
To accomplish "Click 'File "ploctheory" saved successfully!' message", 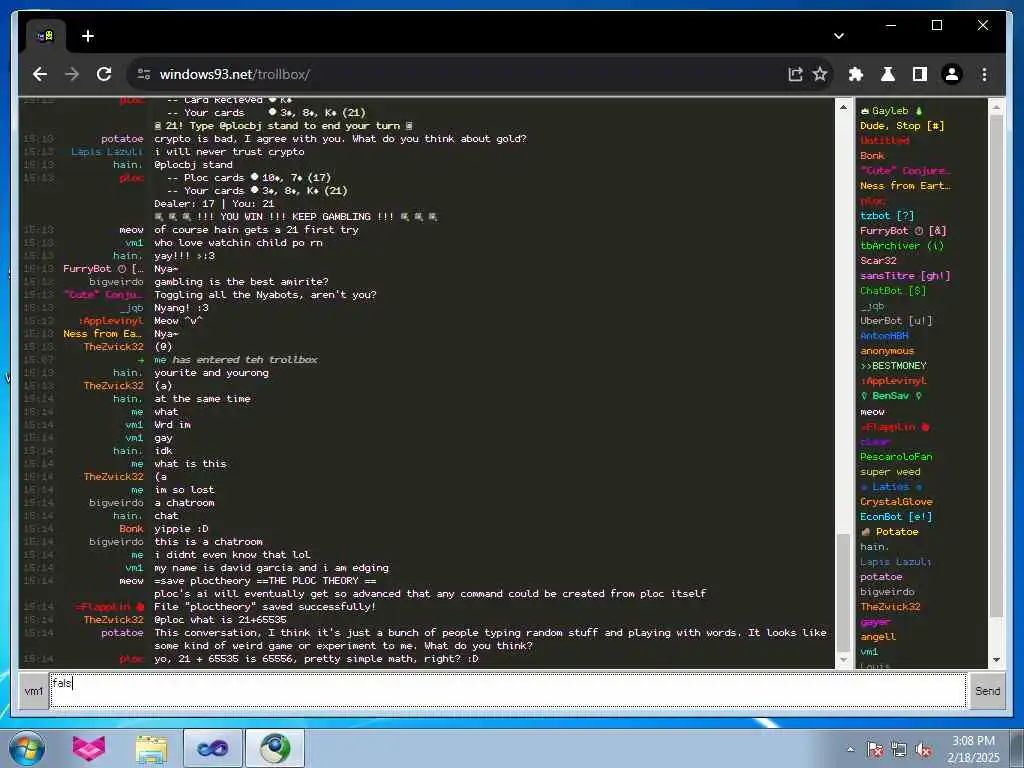I will coord(265,607).
